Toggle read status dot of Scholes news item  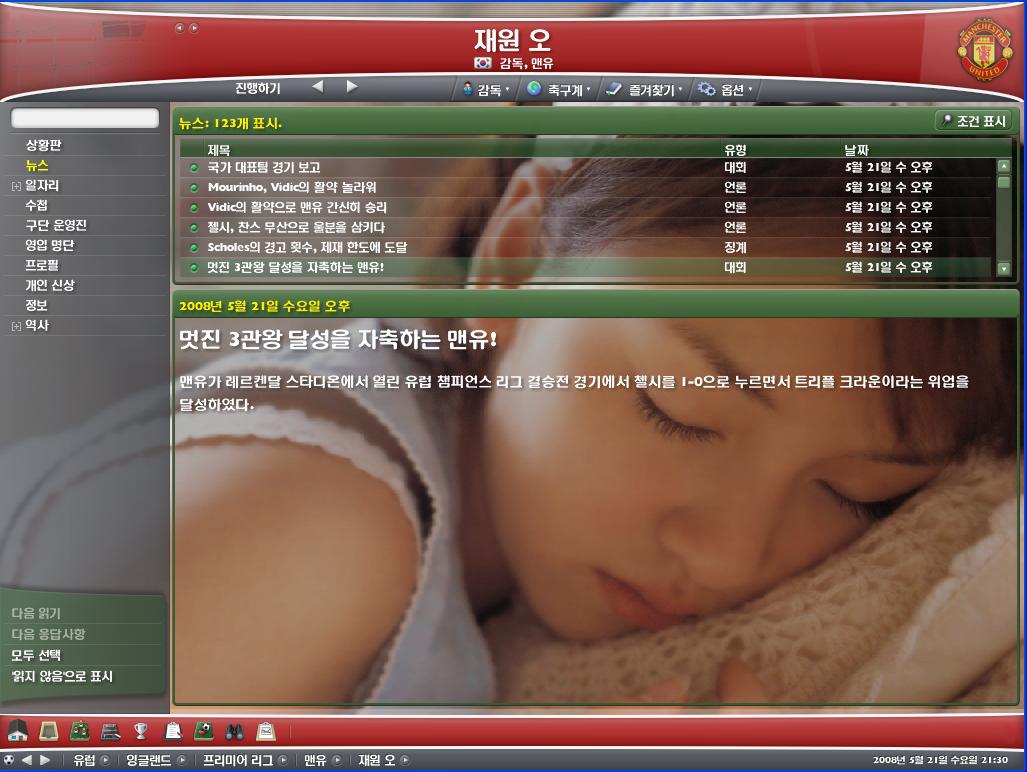(x=194, y=247)
